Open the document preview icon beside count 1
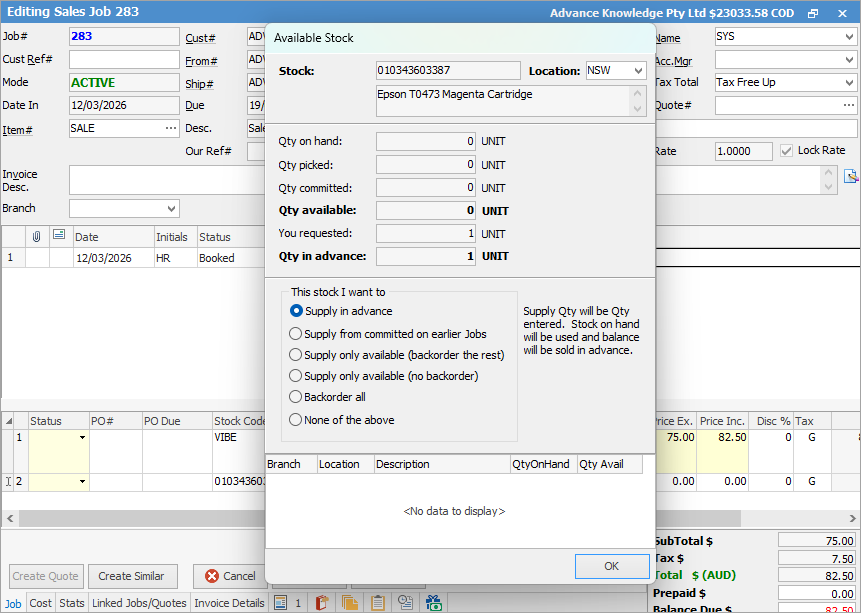Image resolution: width=861 pixels, height=613 pixels. pos(281,603)
